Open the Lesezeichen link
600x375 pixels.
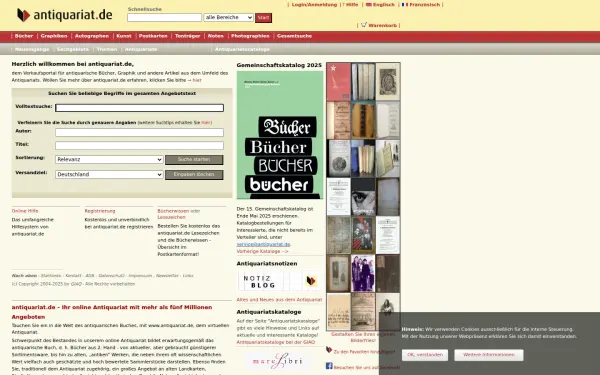(171, 217)
